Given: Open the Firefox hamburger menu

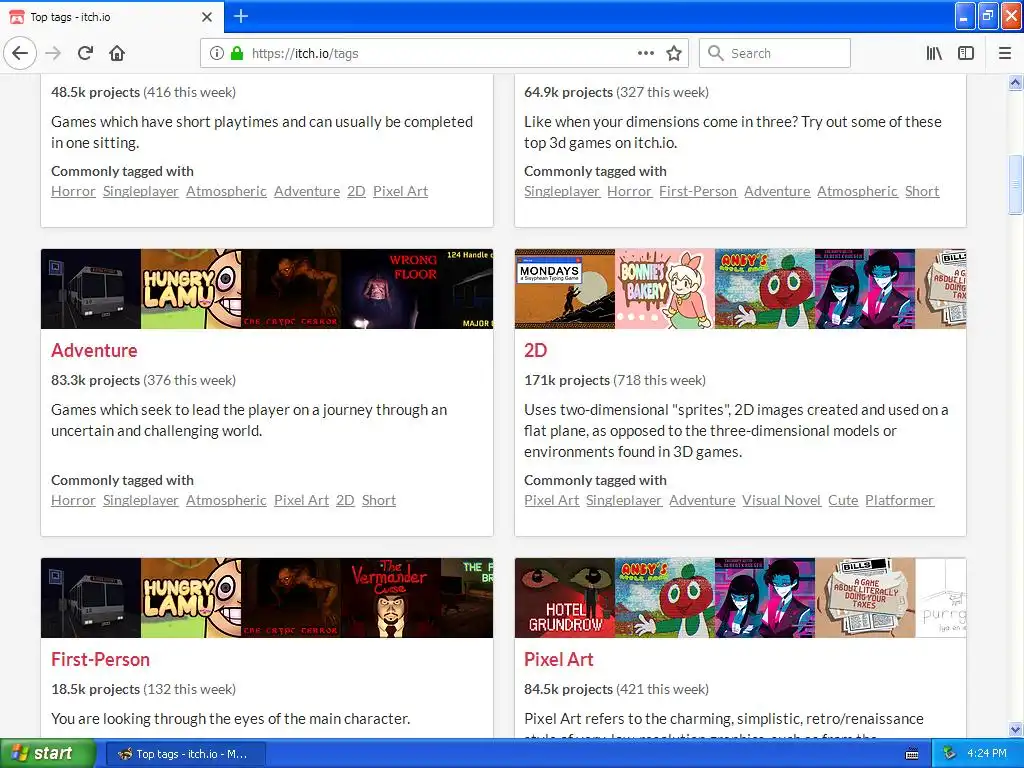Looking at the screenshot, I should [x=1004, y=54].
